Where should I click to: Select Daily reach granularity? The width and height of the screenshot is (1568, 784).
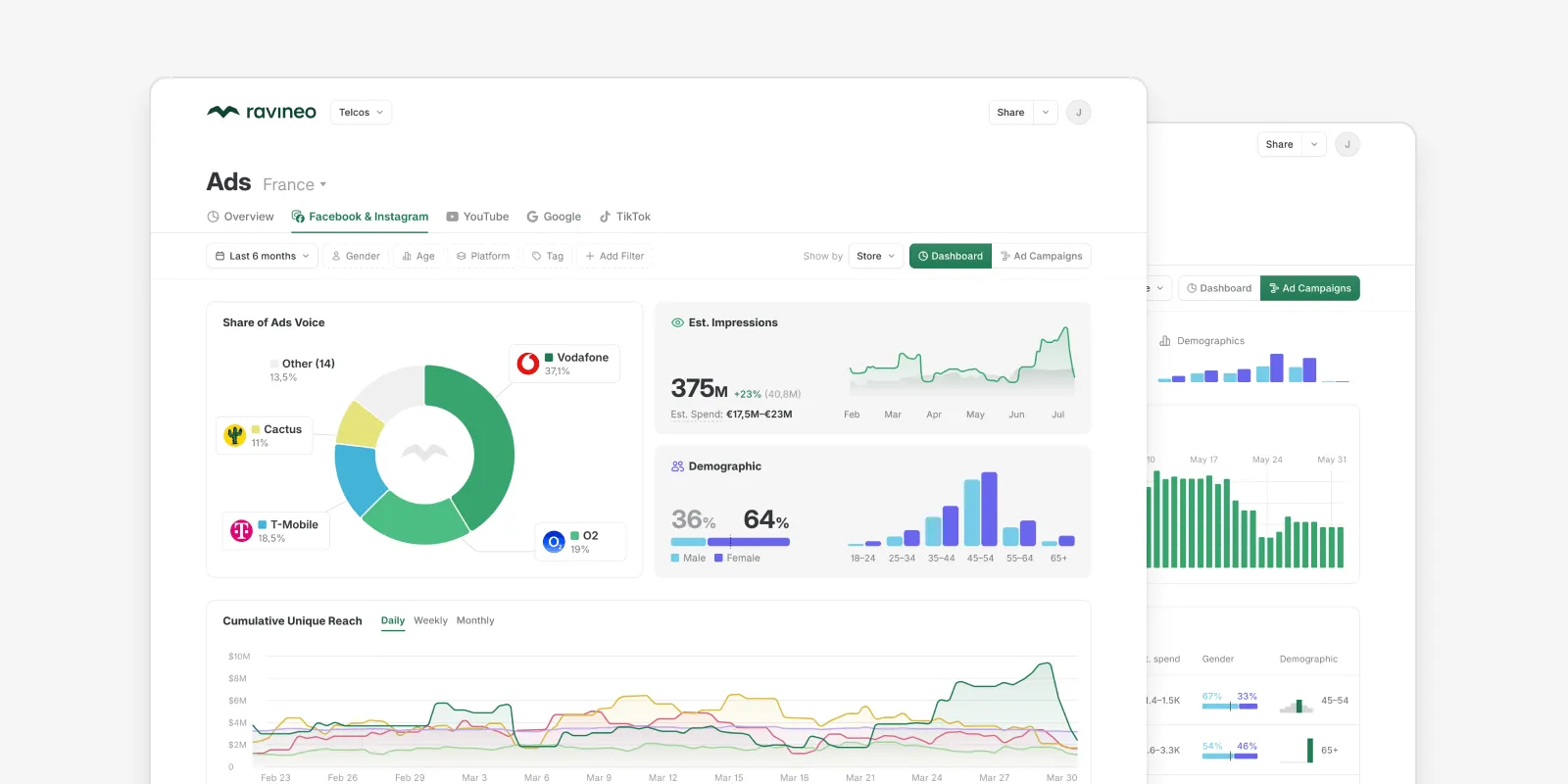coord(393,620)
